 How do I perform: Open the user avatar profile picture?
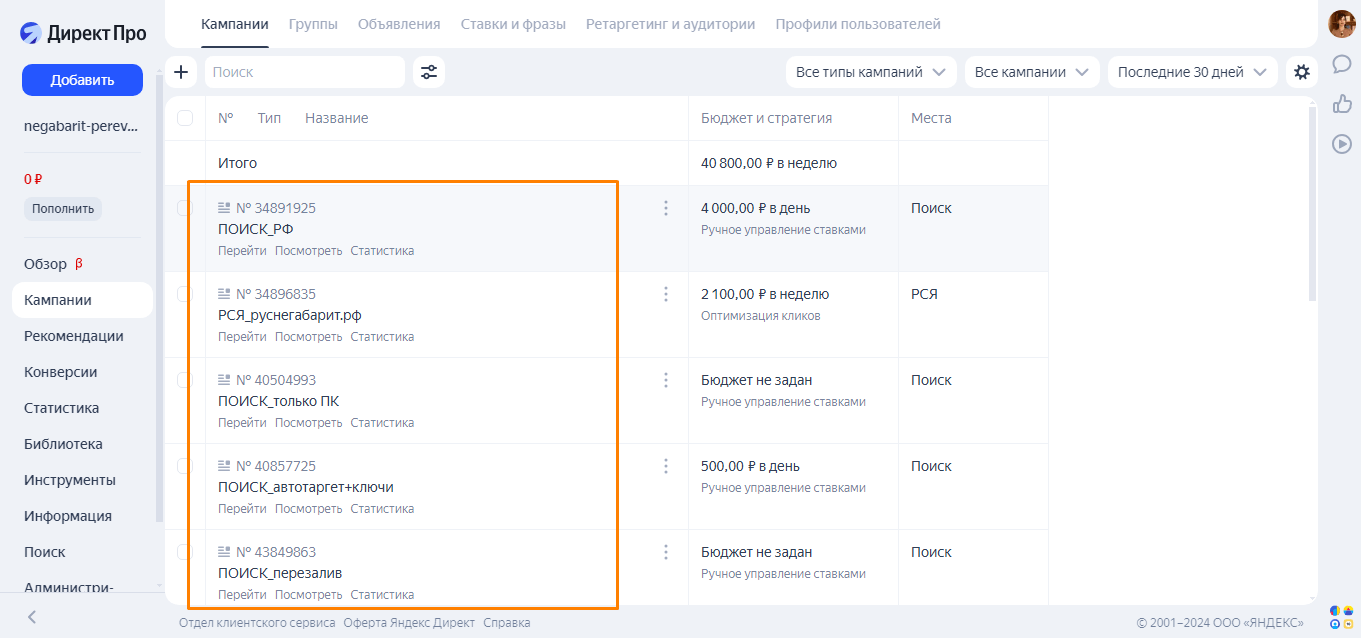1341,24
